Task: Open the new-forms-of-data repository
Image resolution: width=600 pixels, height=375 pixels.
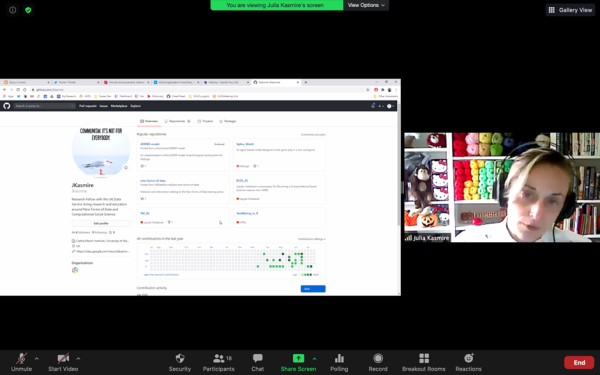Action: pyautogui.click(x=153, y=181)
